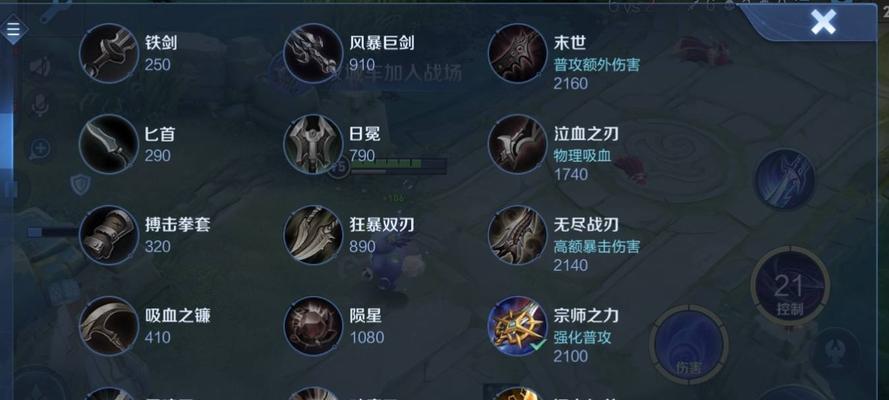Toggle the speaker sound icon

click(40, 67)
